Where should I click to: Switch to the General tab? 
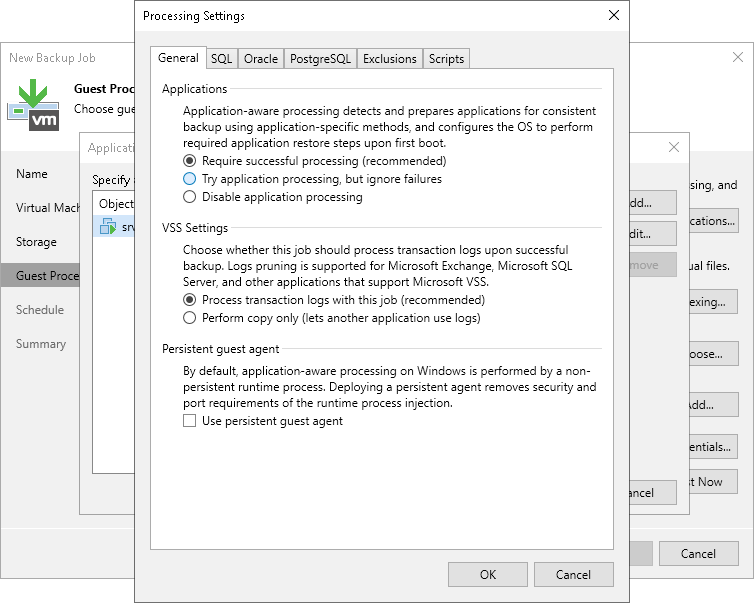click(x=178, y=58)
